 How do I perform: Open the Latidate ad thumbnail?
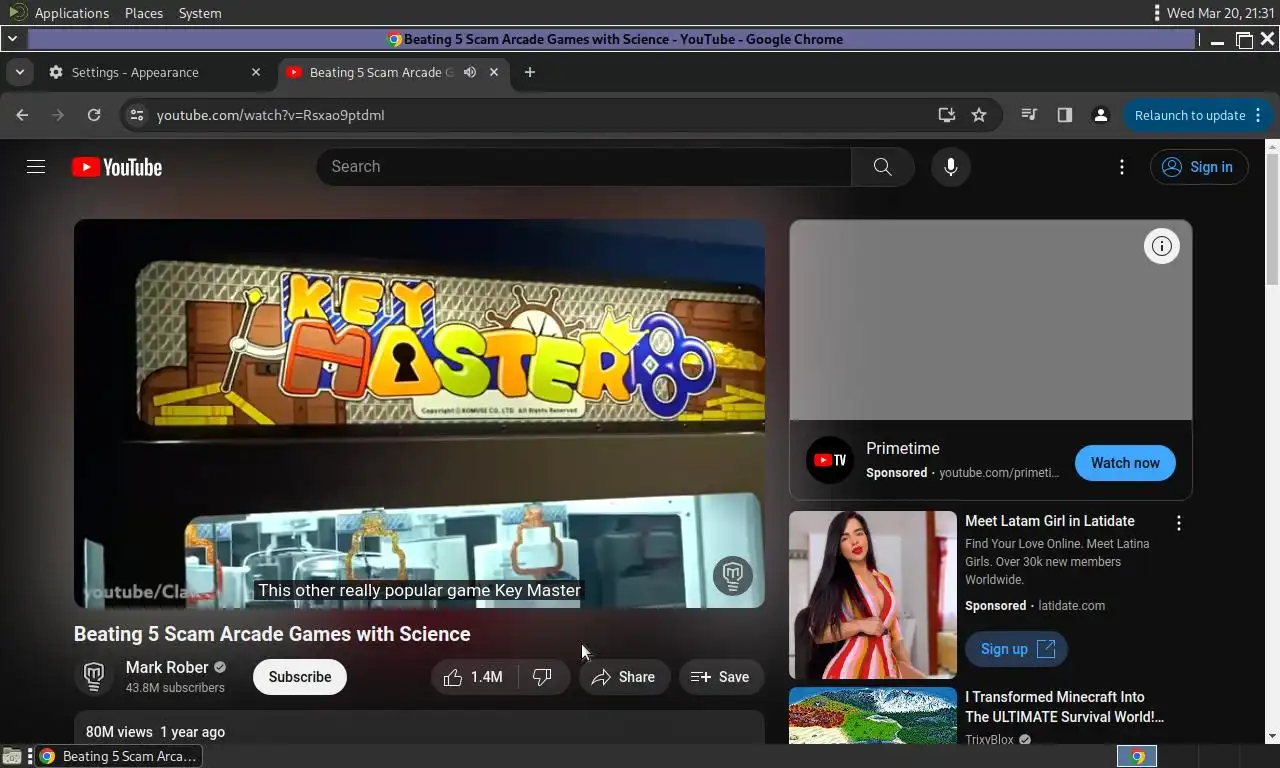point(873,595)
